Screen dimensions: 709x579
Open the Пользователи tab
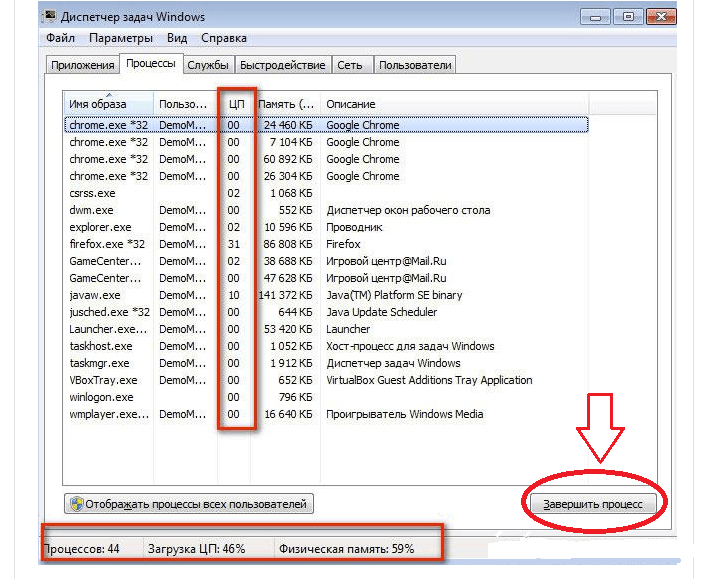415,65
